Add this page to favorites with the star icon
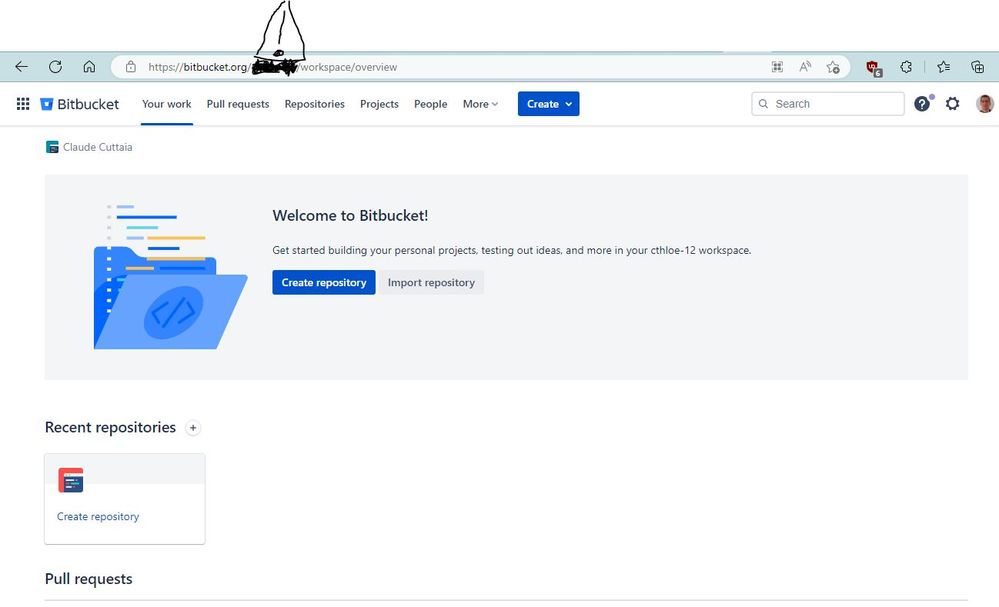 pos(833,67)
